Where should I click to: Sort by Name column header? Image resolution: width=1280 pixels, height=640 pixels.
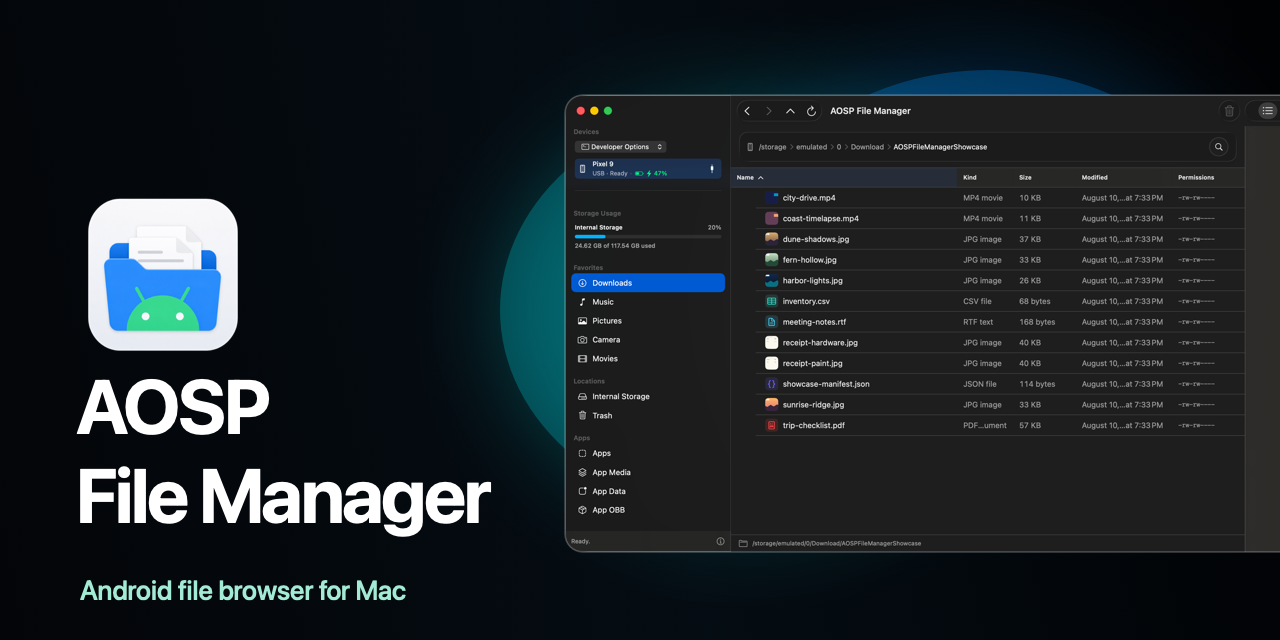(x=844, y=178)
